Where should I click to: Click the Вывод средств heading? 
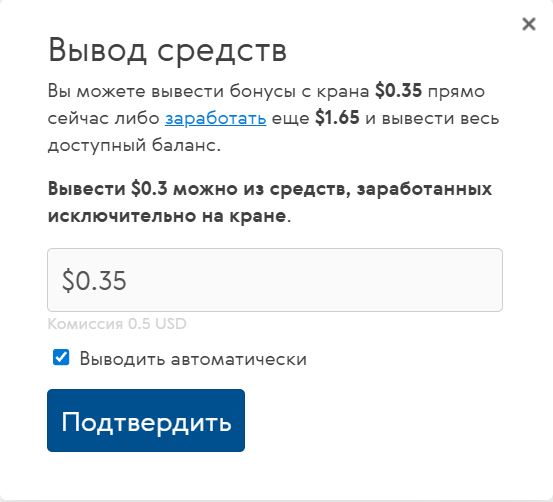point(167,50)
